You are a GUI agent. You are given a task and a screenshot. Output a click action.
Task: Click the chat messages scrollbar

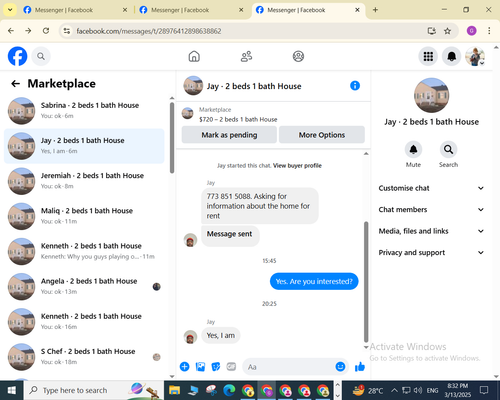coord(366,282)
